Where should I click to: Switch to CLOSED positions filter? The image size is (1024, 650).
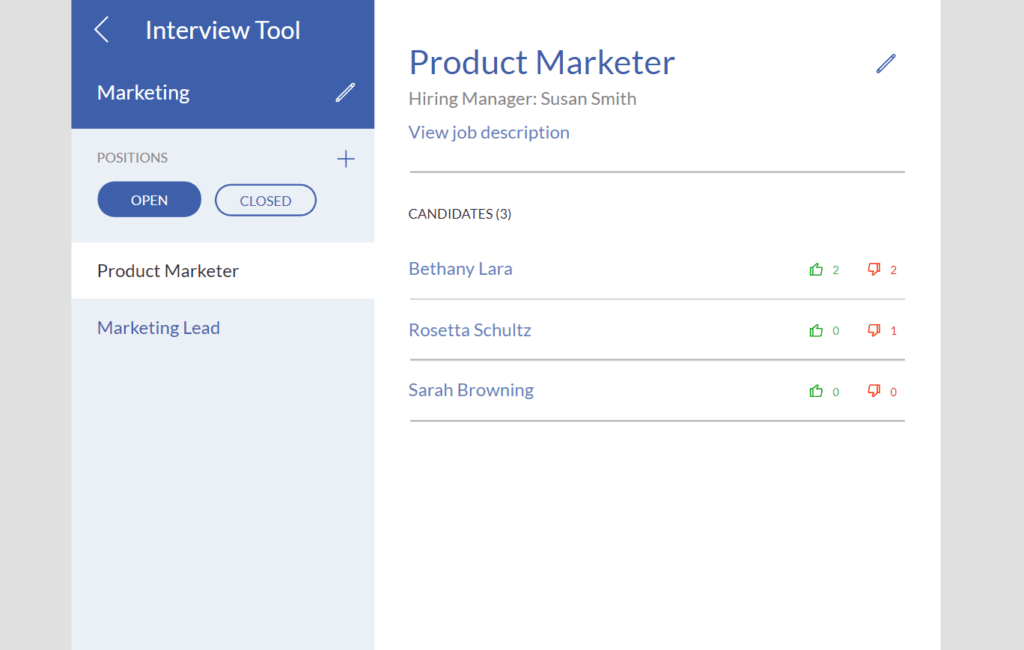[x=265, y=201]
